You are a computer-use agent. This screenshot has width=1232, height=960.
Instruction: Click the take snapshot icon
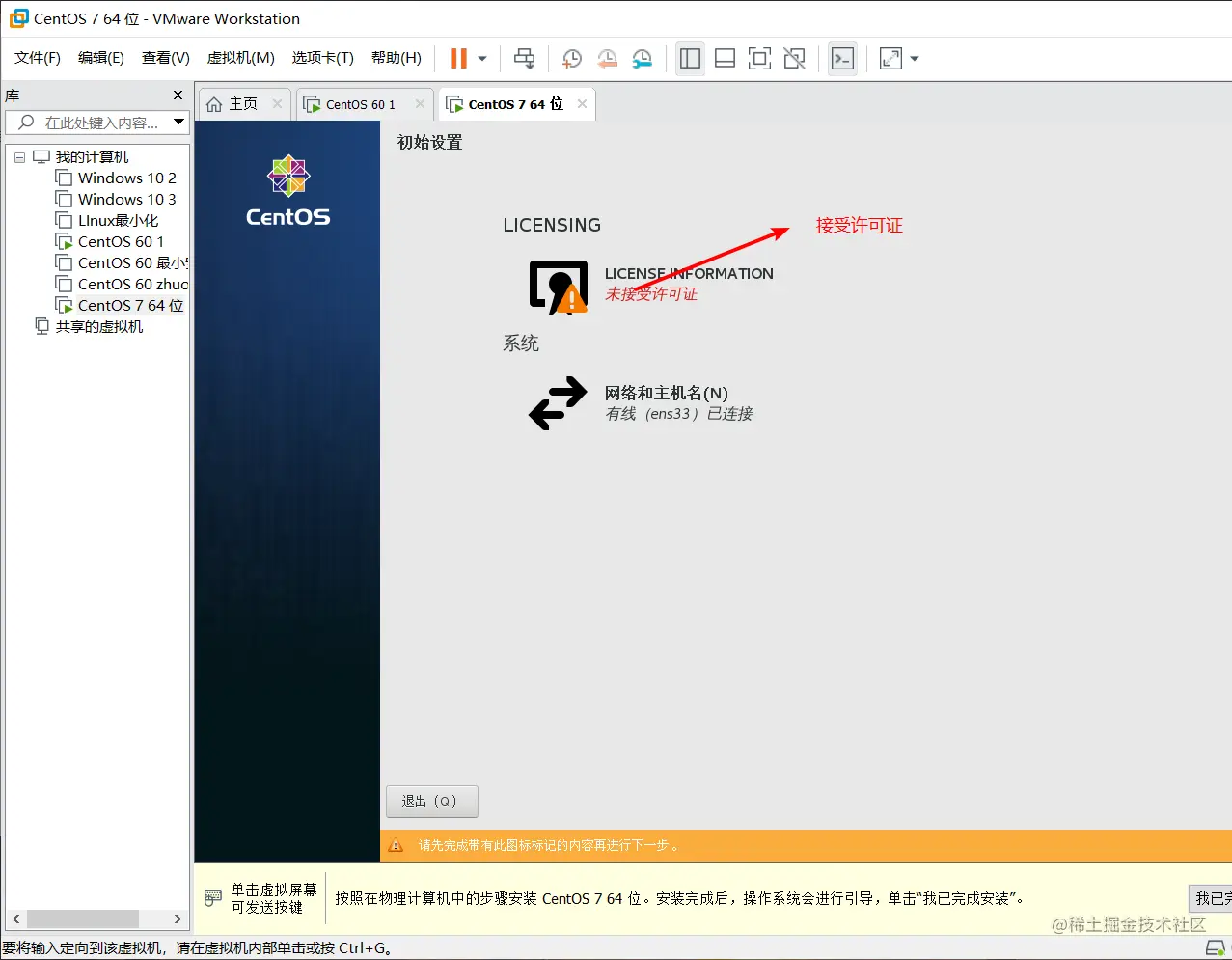[x=571, y=59]
